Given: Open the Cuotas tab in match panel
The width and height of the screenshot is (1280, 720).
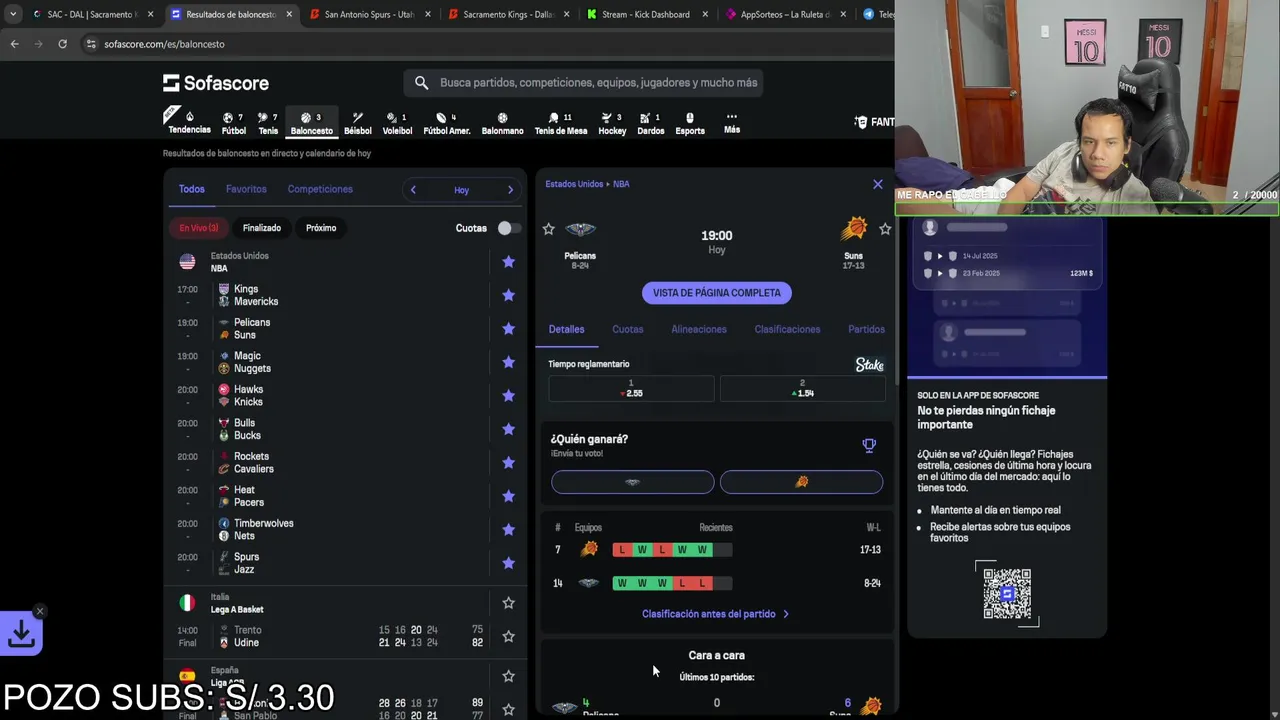Looking at the screenshot, I should coord(628,329).
